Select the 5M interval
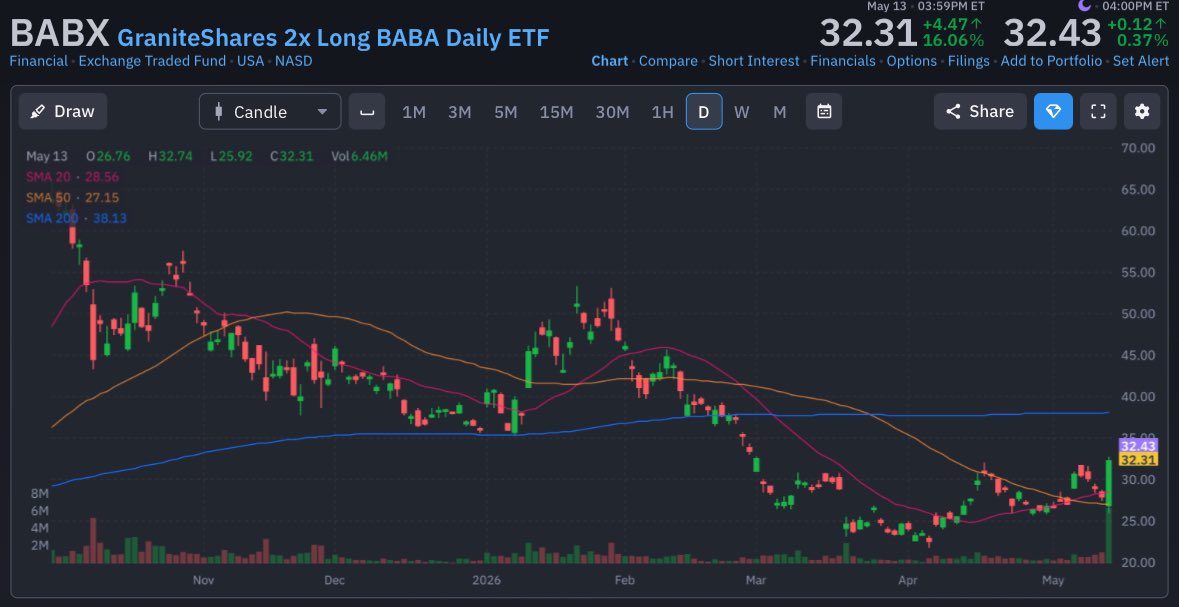This screenshot has width=1179, height=607. point(505,112)
